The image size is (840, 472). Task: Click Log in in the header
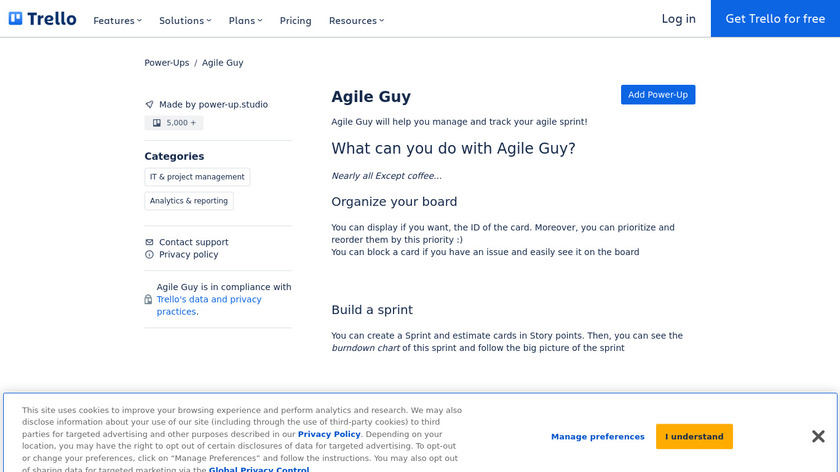pyautogui.click(x=678, y=19)
